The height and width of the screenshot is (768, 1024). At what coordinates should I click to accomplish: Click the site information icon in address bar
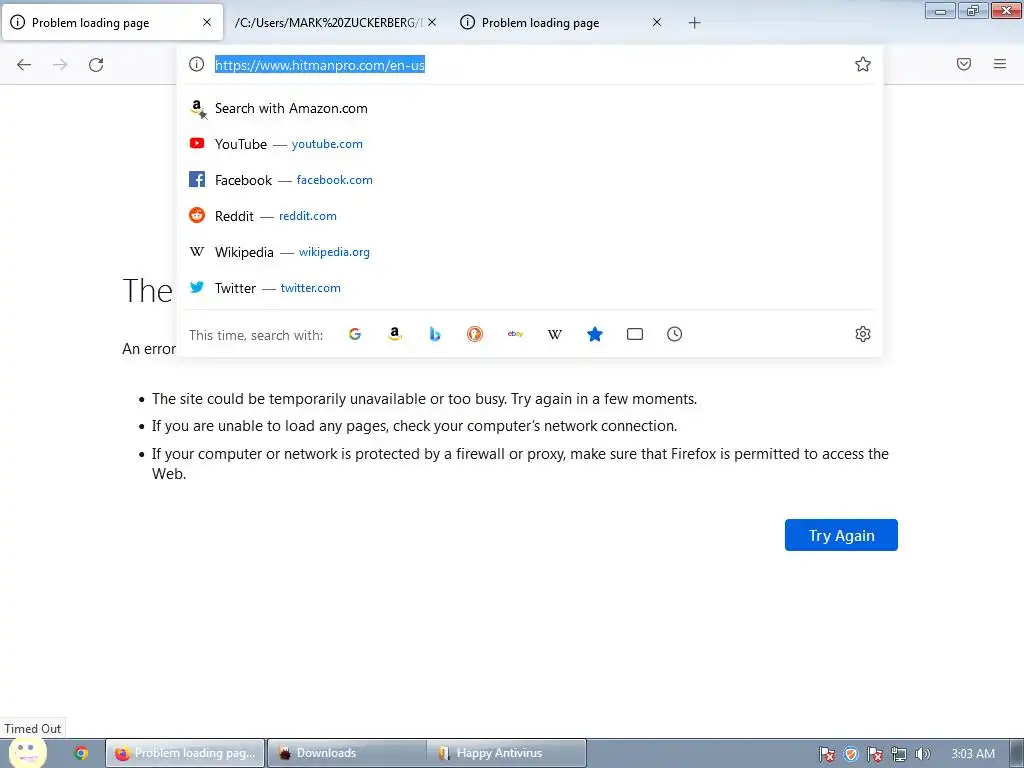pos(197,64)
